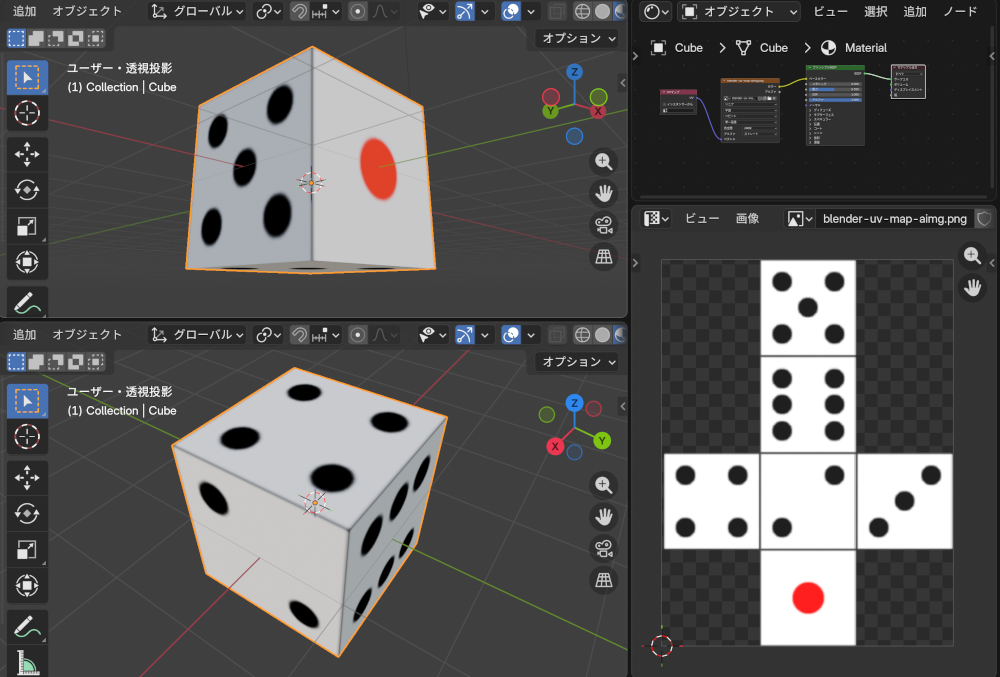Open the ノード menu in the shader editor

point(959,11)
